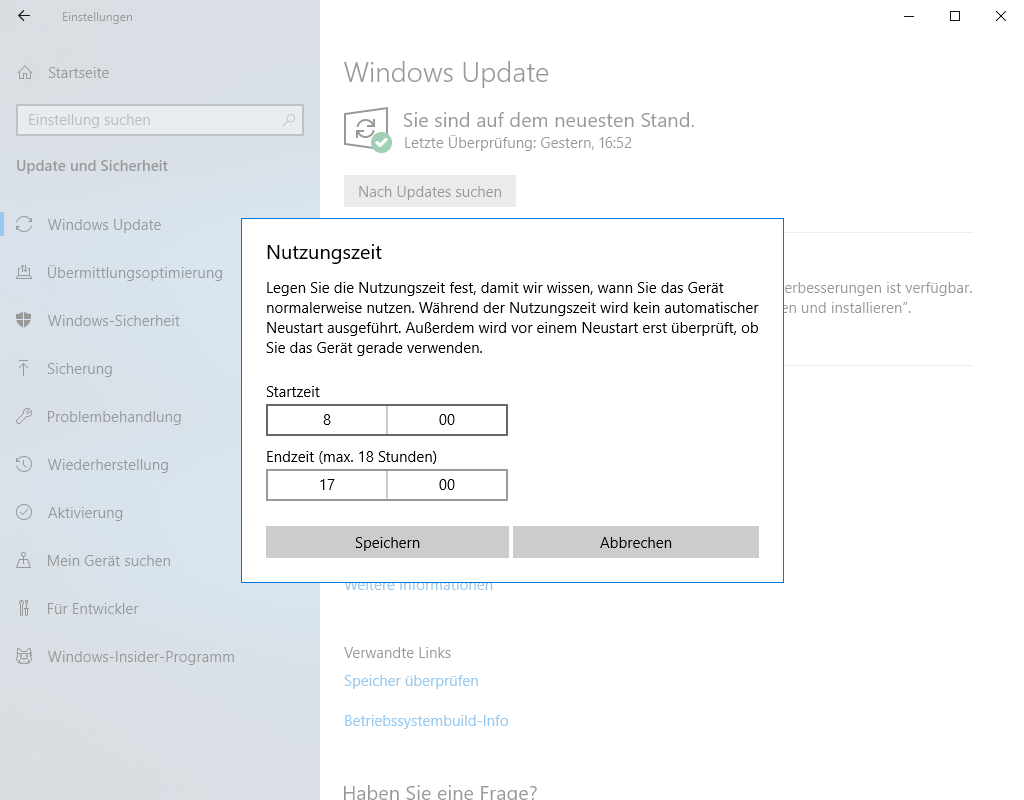Click the Update und Sicherheit heading

point(92,166)
